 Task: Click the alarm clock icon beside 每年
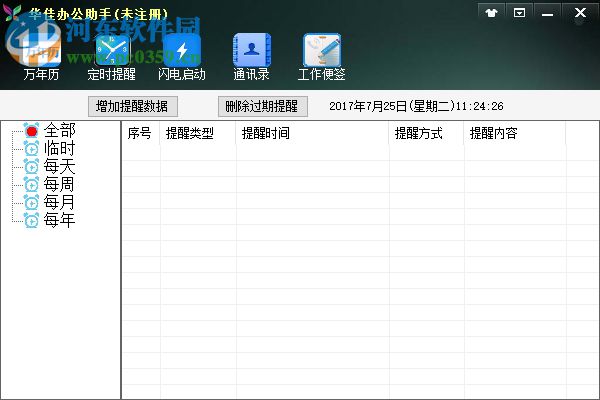coord(31,220)
